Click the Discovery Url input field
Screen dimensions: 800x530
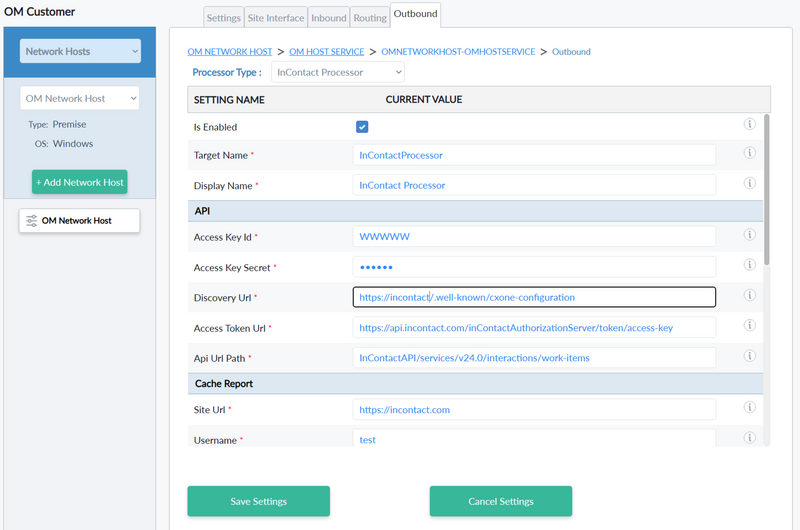534,297
